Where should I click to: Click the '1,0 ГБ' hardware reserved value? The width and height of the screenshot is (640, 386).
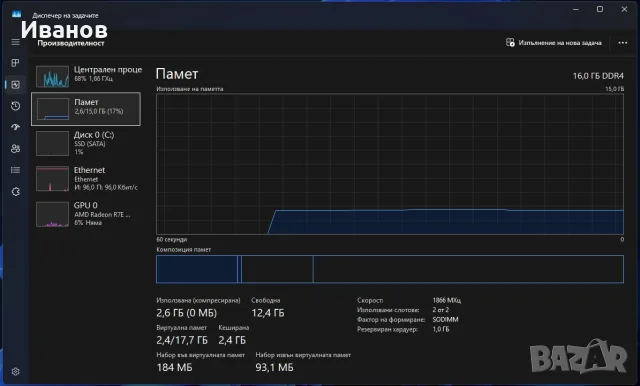click(441, 329)
